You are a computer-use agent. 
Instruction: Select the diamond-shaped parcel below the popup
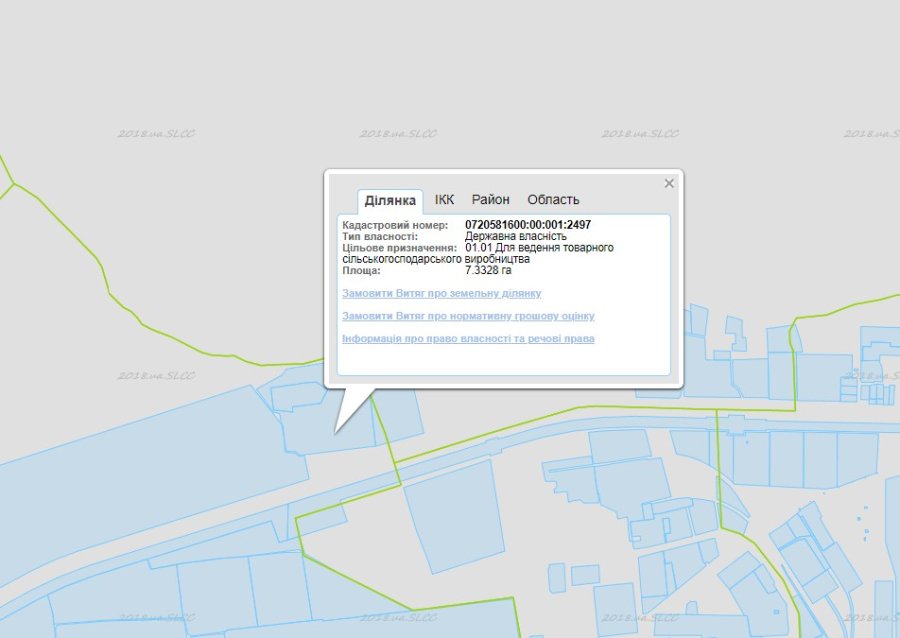(x=455, y=515)
